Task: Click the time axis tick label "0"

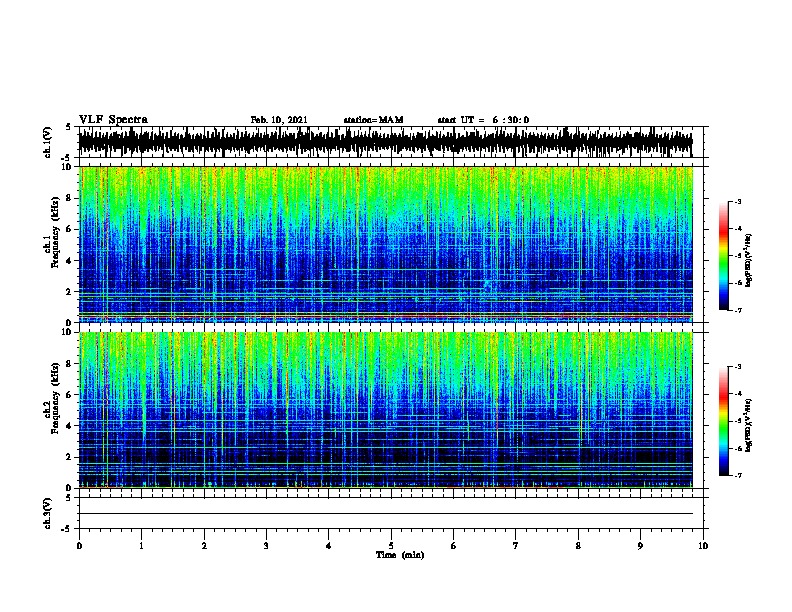Action: pyautogui.click(x=79, y=546)
